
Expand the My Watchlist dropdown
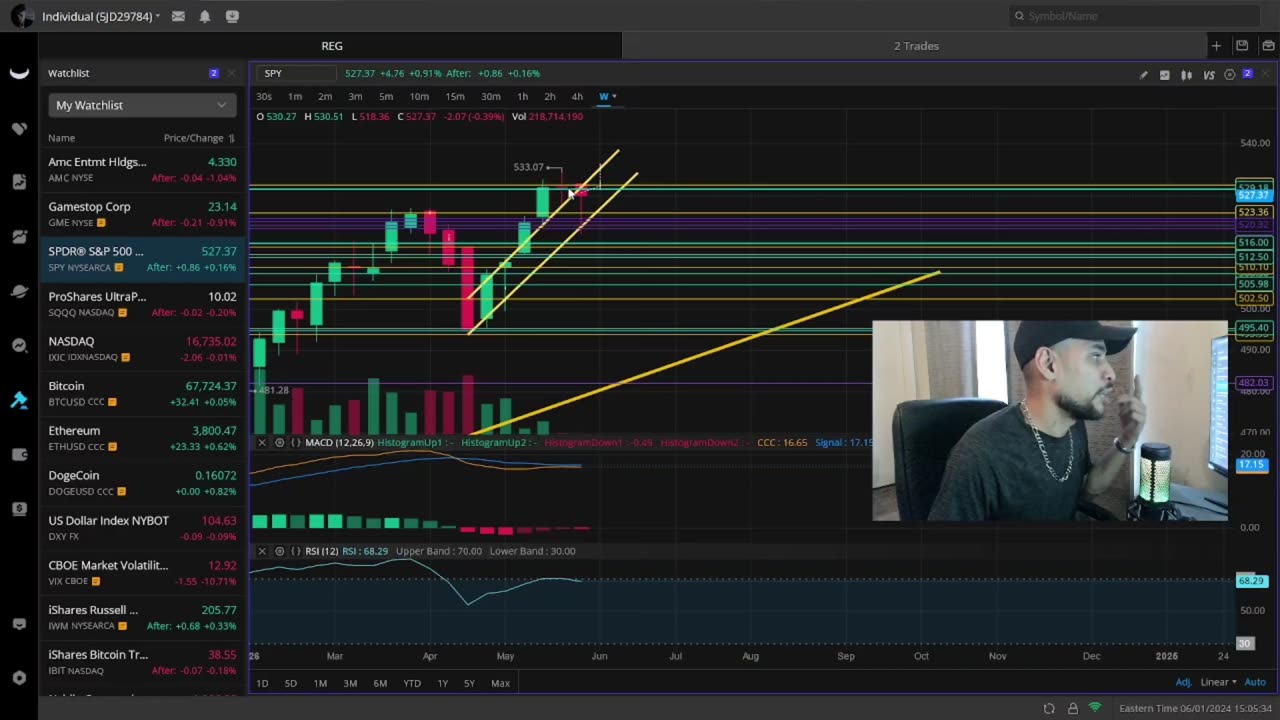141,105
